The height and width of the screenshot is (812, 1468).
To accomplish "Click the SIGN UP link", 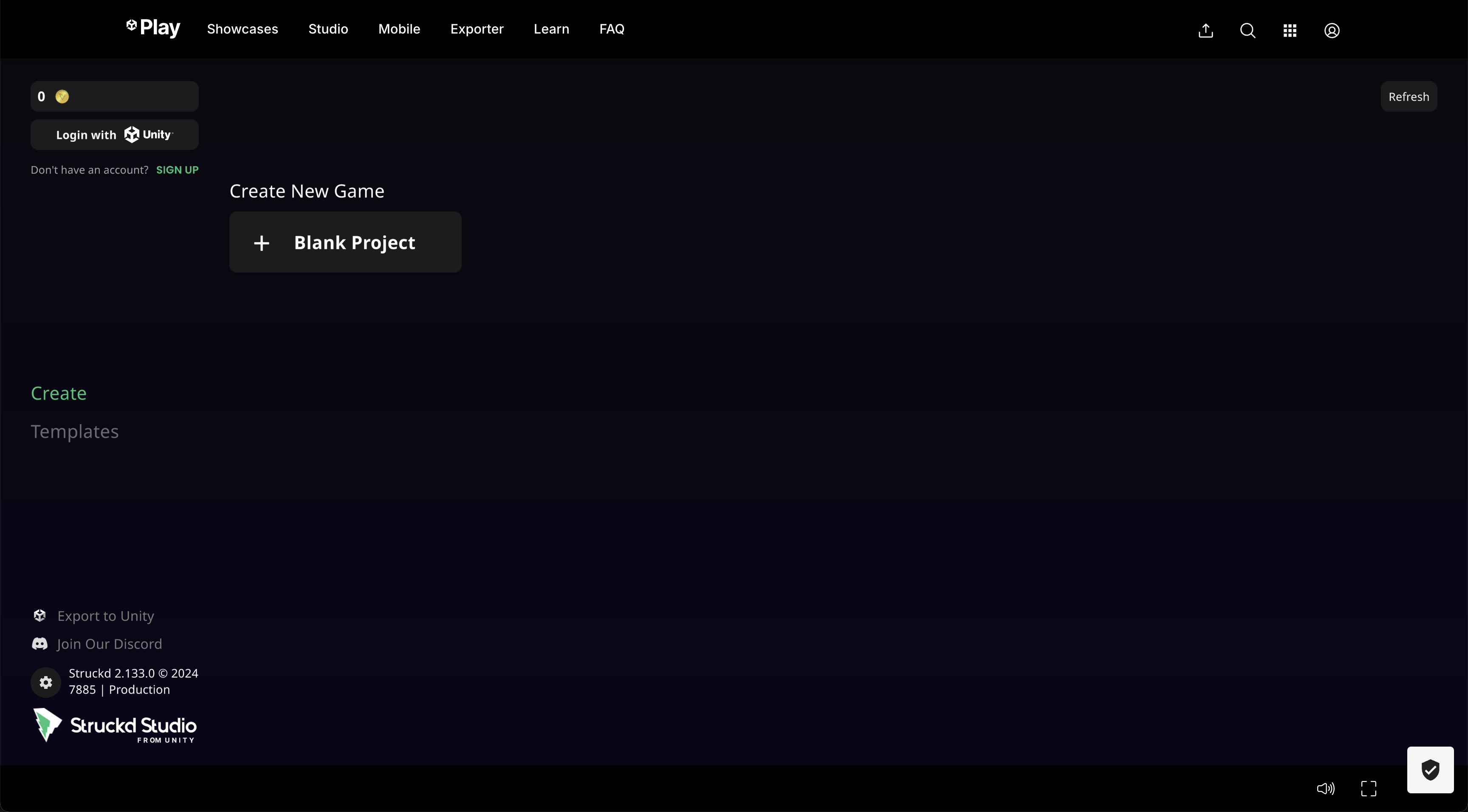I will click(x=177, y=170).
